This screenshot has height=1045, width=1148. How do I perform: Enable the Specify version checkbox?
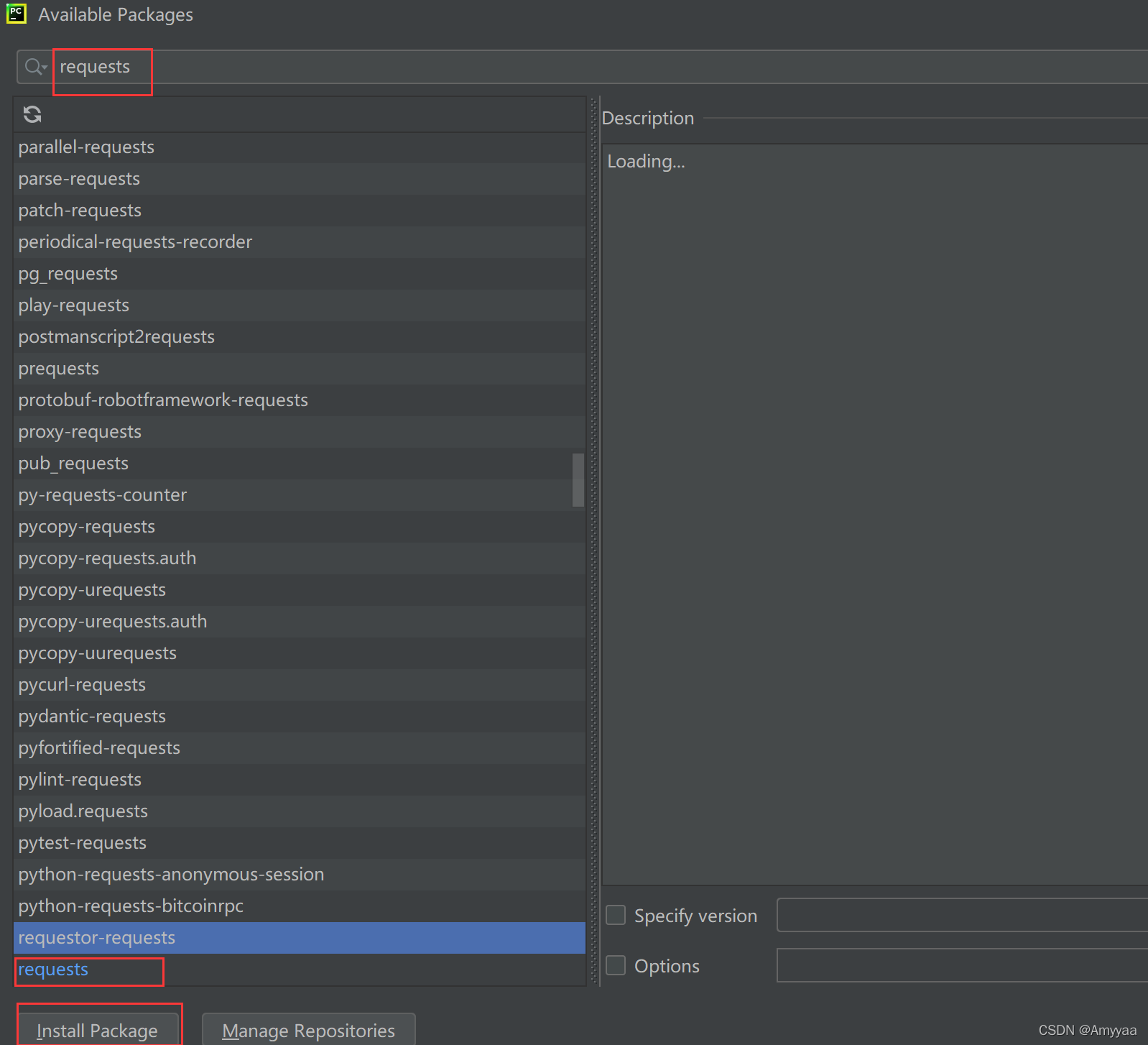coord(616,915)
